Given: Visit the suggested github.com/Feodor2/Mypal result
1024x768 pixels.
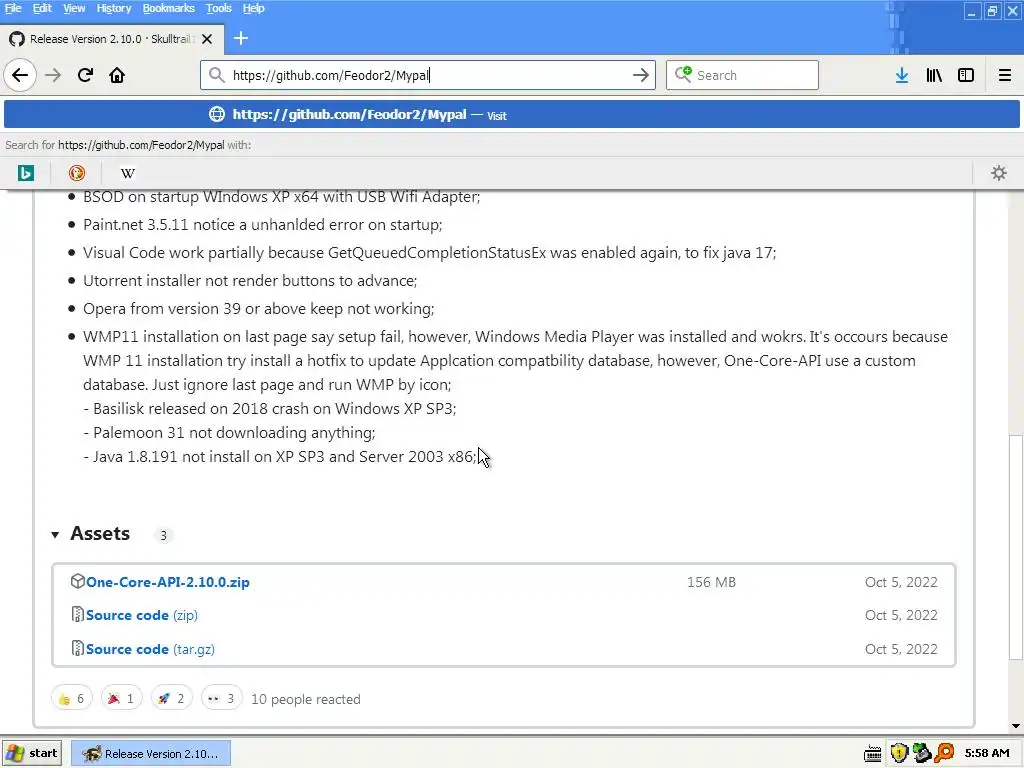Looking at the screenshot, I should (511, 114).
